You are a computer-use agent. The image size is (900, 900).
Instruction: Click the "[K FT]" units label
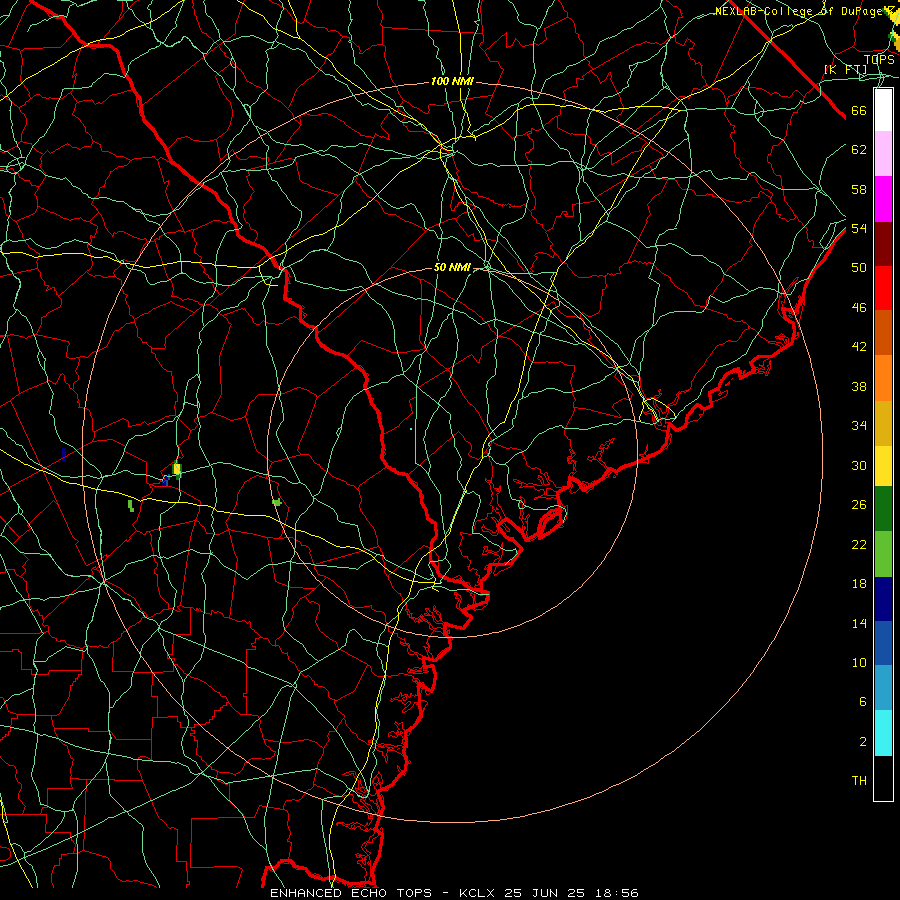tap(846, 69)
